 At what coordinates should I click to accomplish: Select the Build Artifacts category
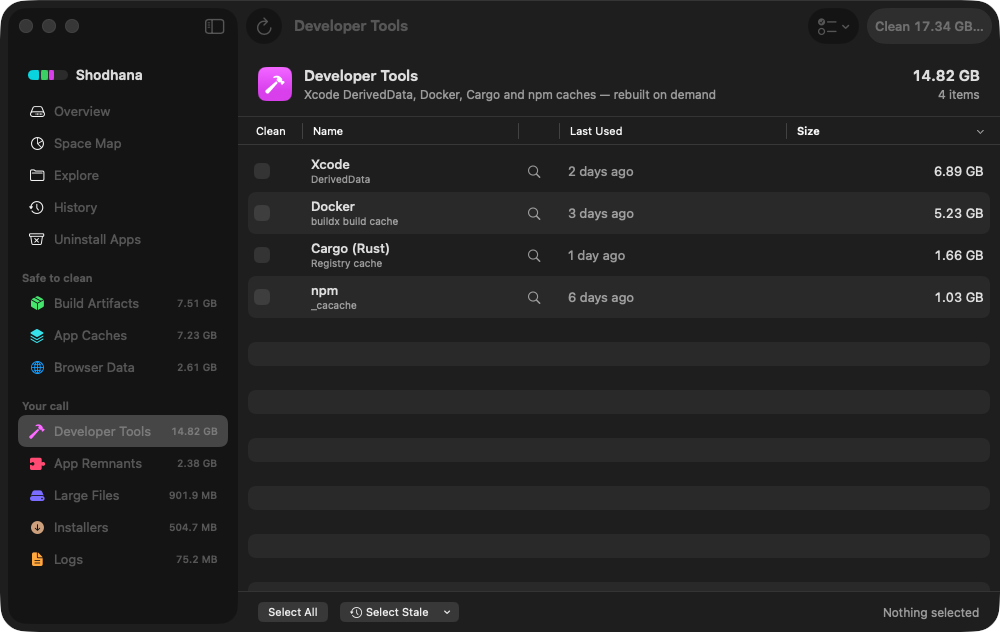[x=122, y=304]
